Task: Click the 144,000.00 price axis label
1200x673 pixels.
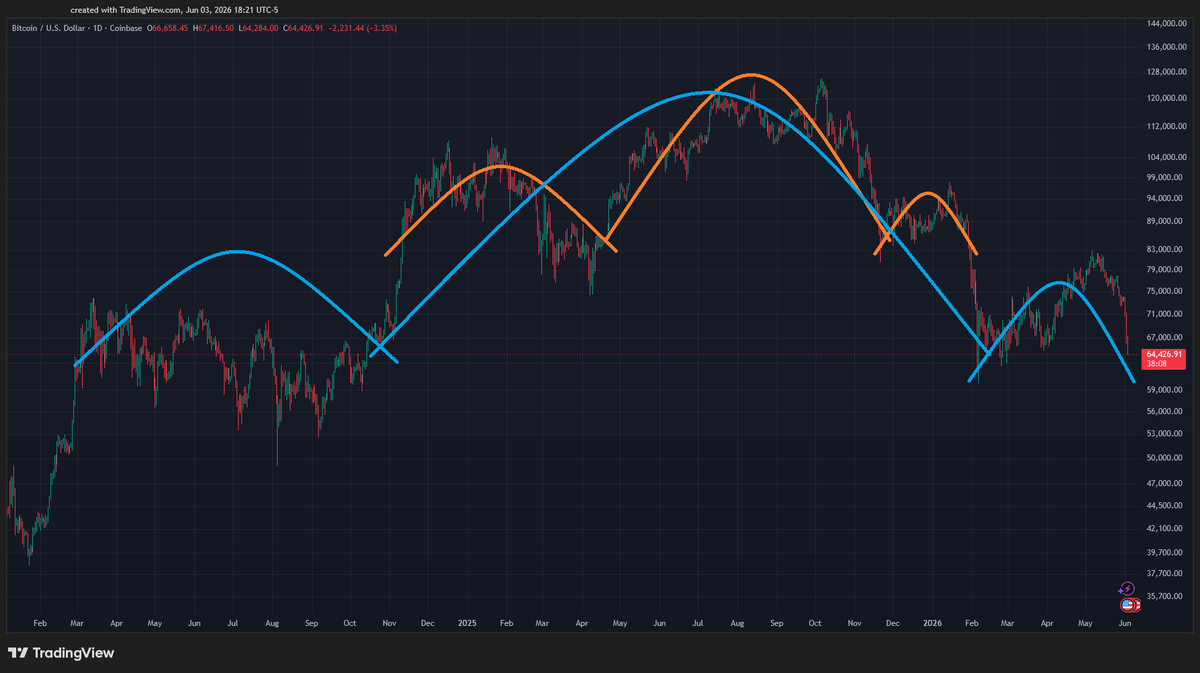Action: [x=1166, y=22]
